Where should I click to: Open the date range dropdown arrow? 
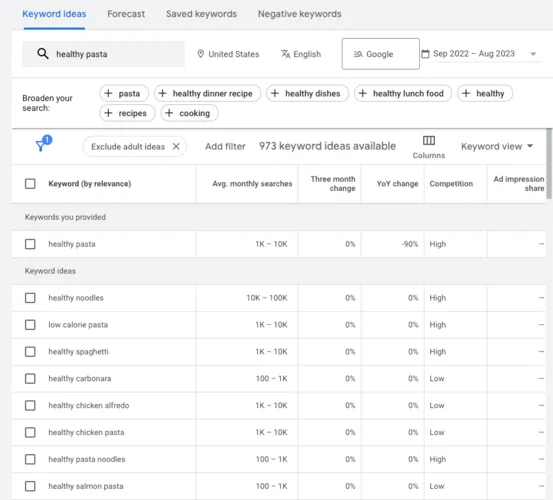533,54
